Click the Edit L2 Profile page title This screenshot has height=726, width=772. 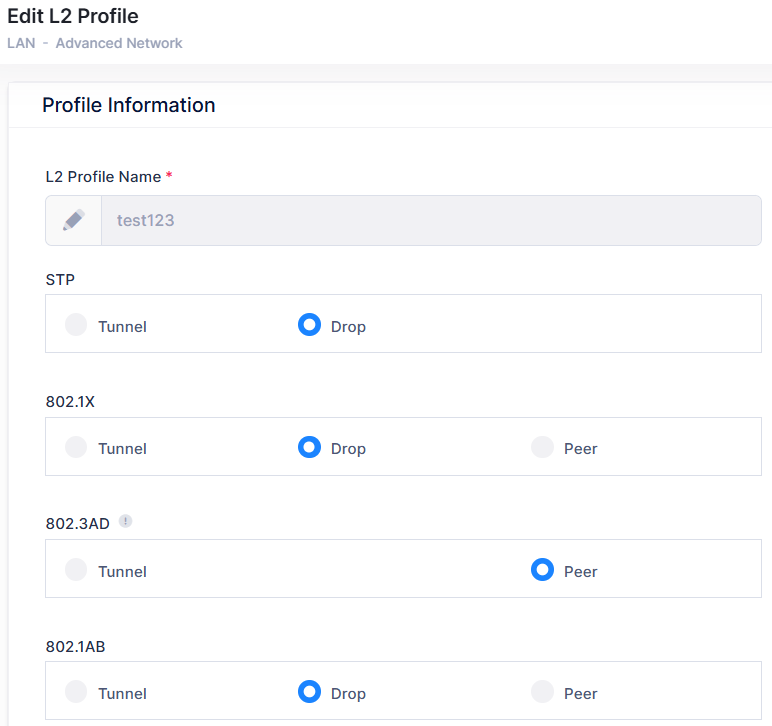[73, 16]
